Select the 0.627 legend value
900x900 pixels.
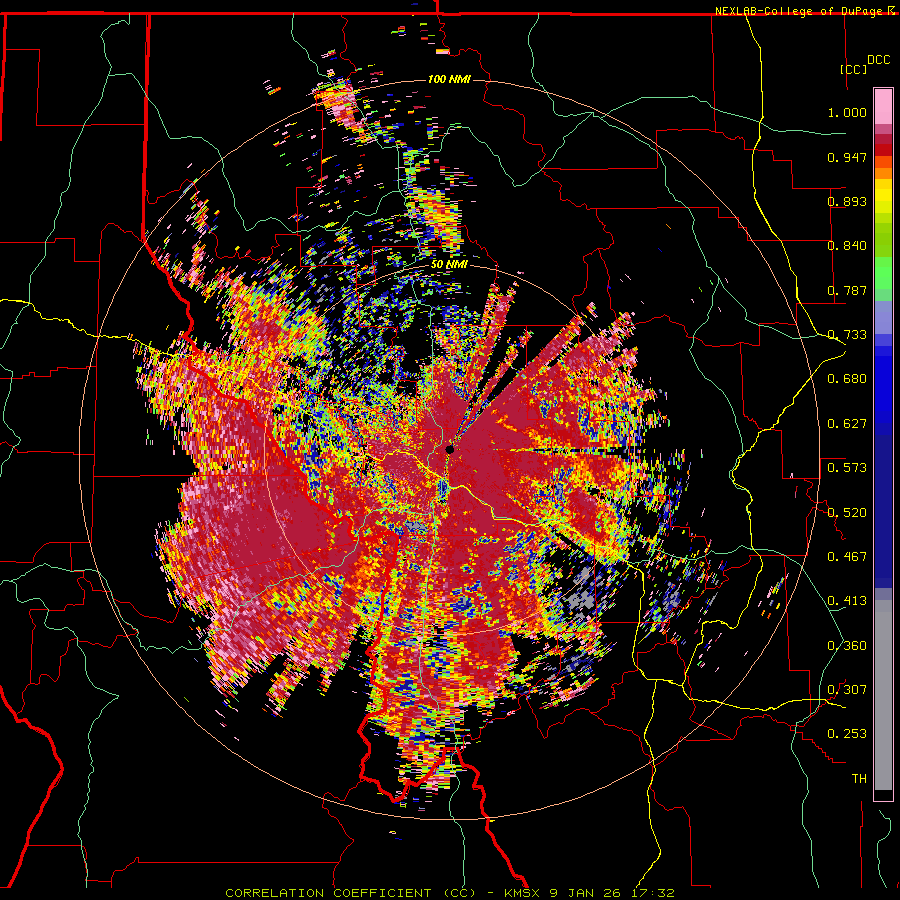pyautogui.click(x=847, y=424)
